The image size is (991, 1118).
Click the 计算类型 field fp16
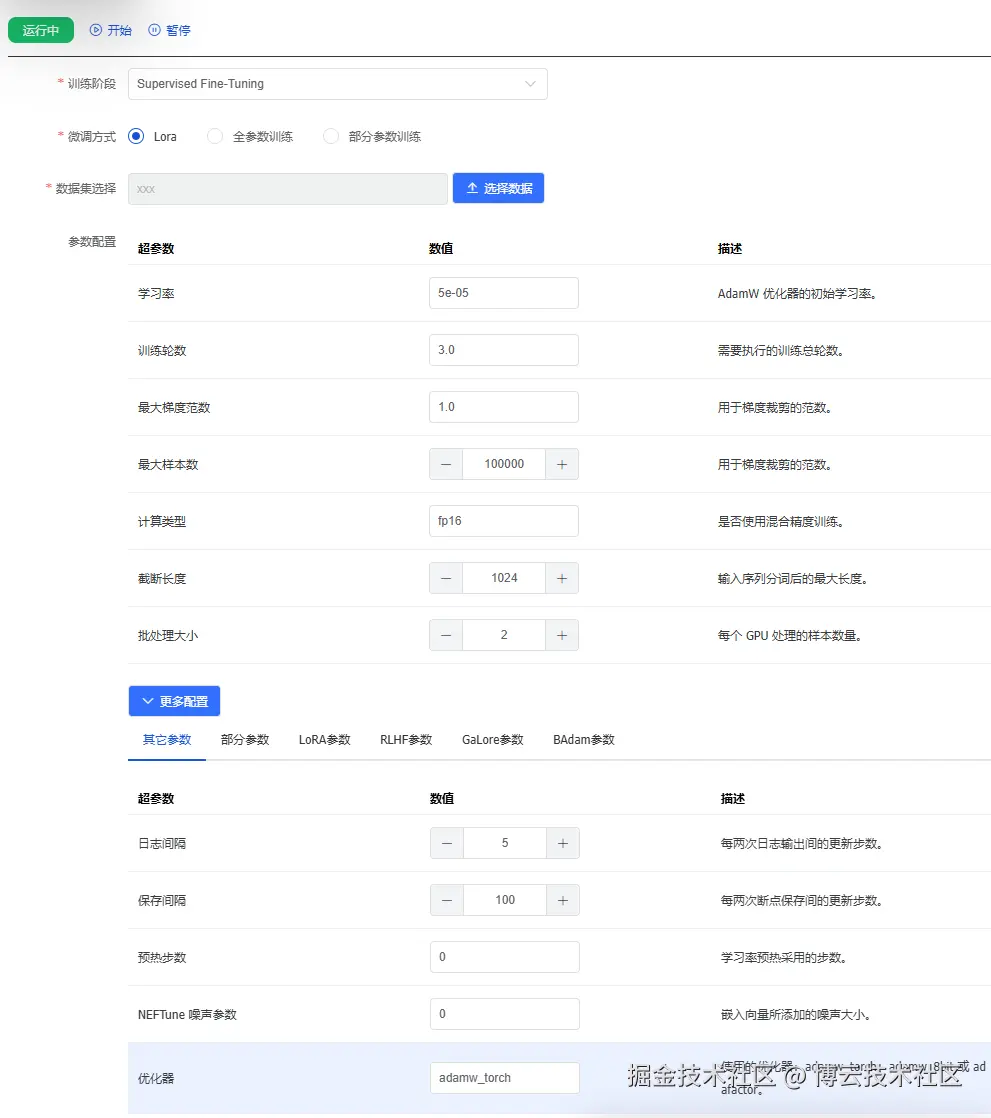click(503, 521)
